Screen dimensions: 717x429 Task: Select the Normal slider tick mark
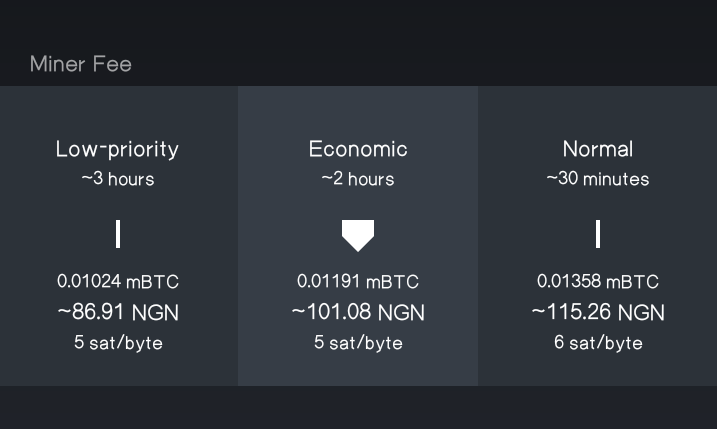(598, 234)
